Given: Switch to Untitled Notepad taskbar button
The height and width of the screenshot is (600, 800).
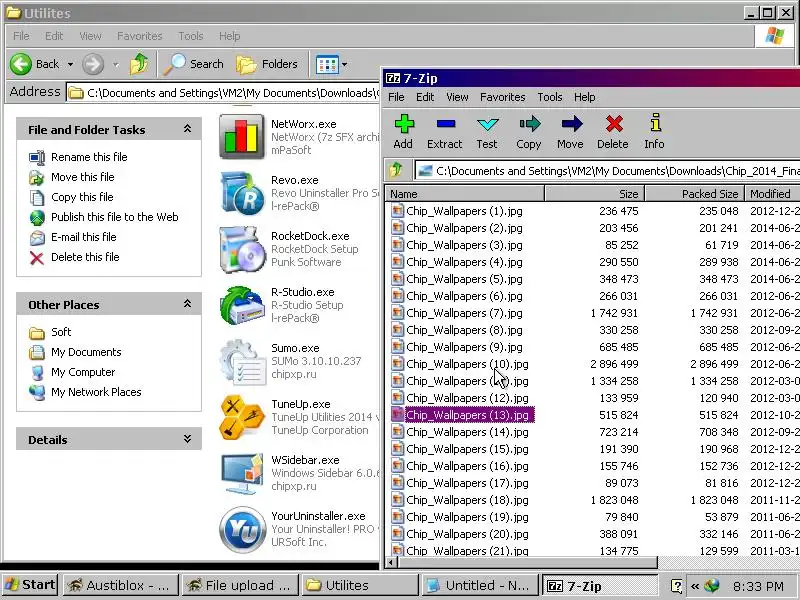Looking at the screenshot, I should 479,585.
